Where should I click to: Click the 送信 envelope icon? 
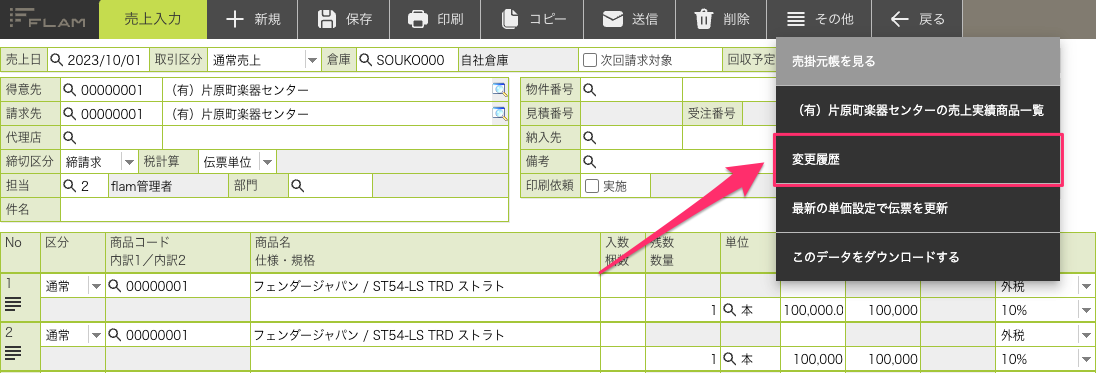(x=613, y=20)
